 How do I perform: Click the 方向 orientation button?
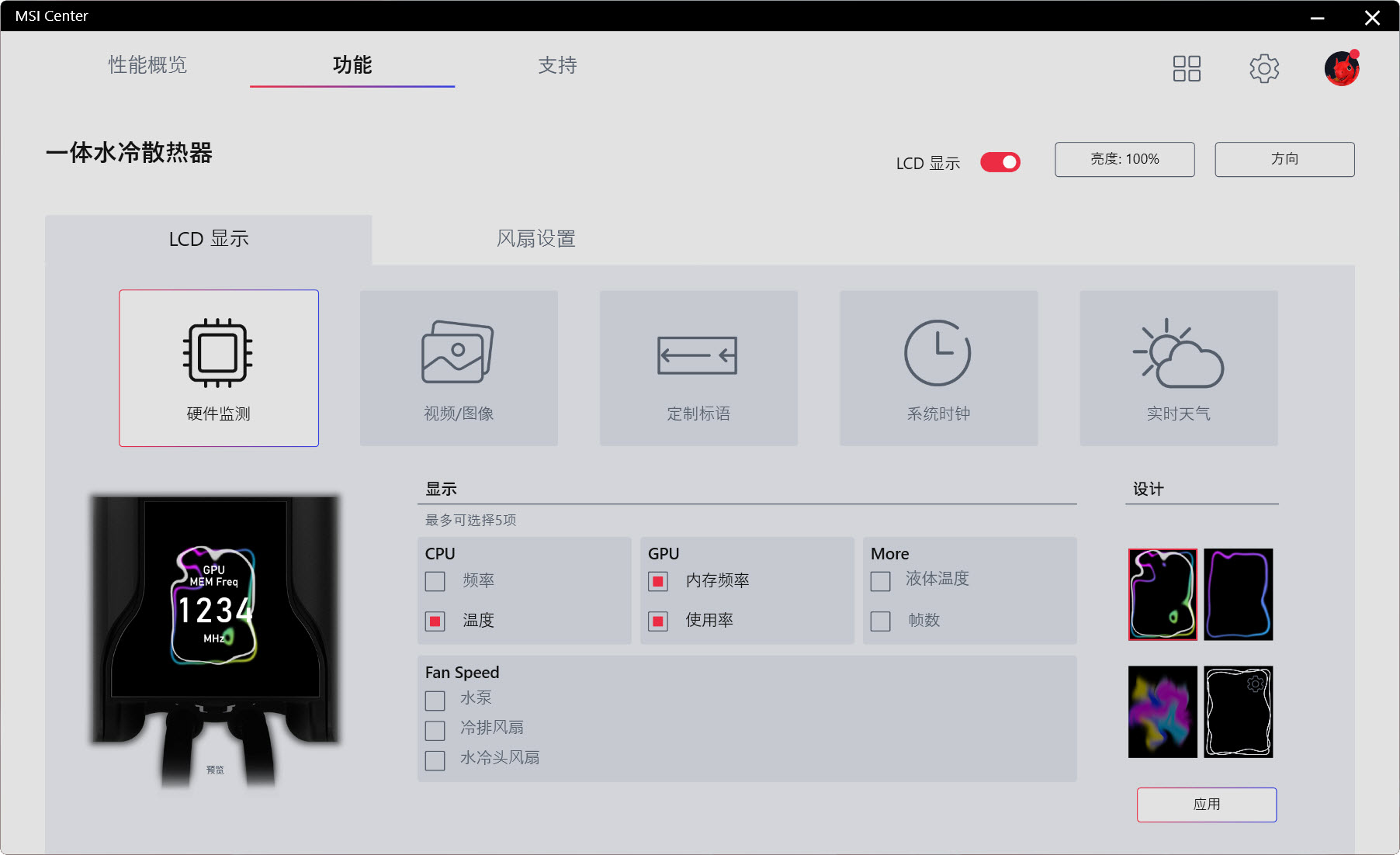(1284, 159)
